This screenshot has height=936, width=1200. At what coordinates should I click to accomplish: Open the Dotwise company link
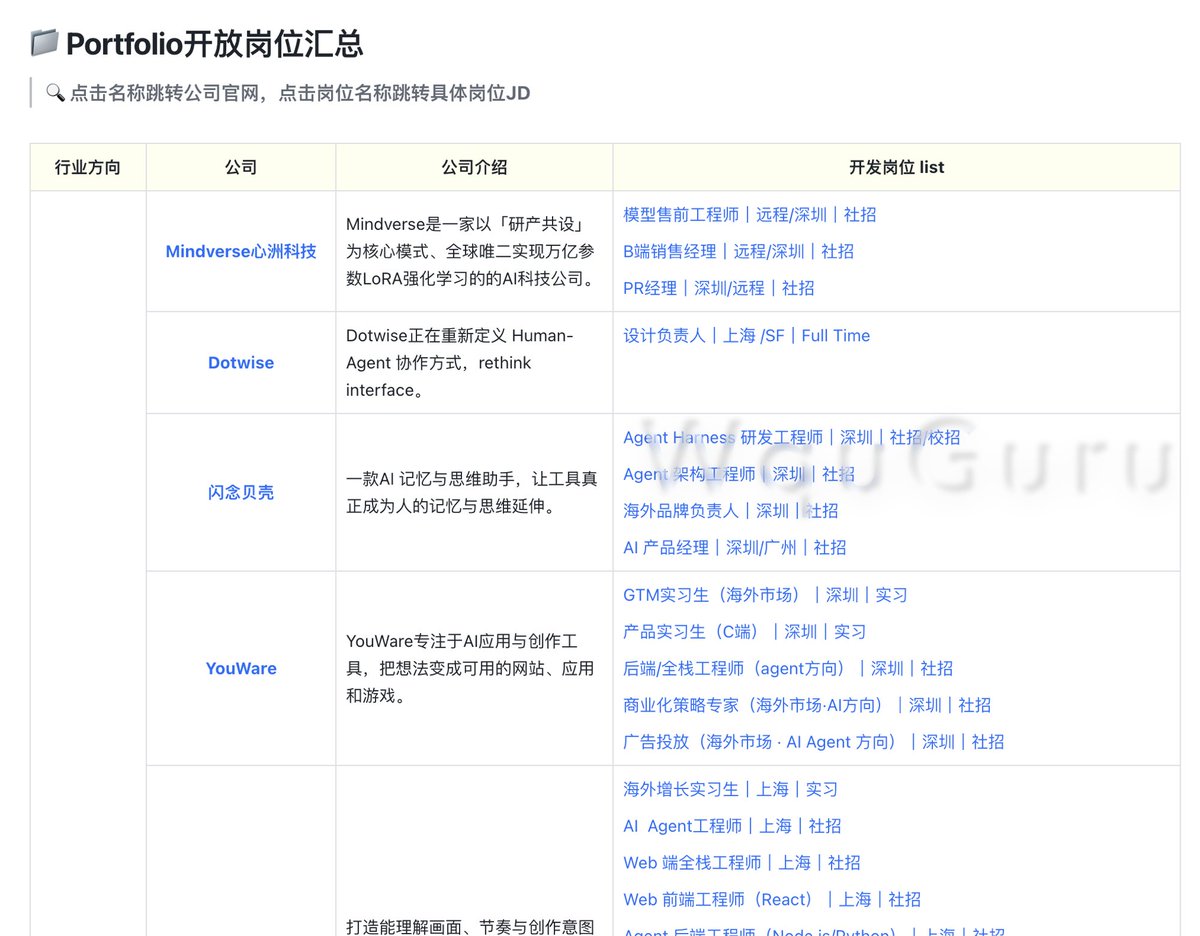[241, 363]
